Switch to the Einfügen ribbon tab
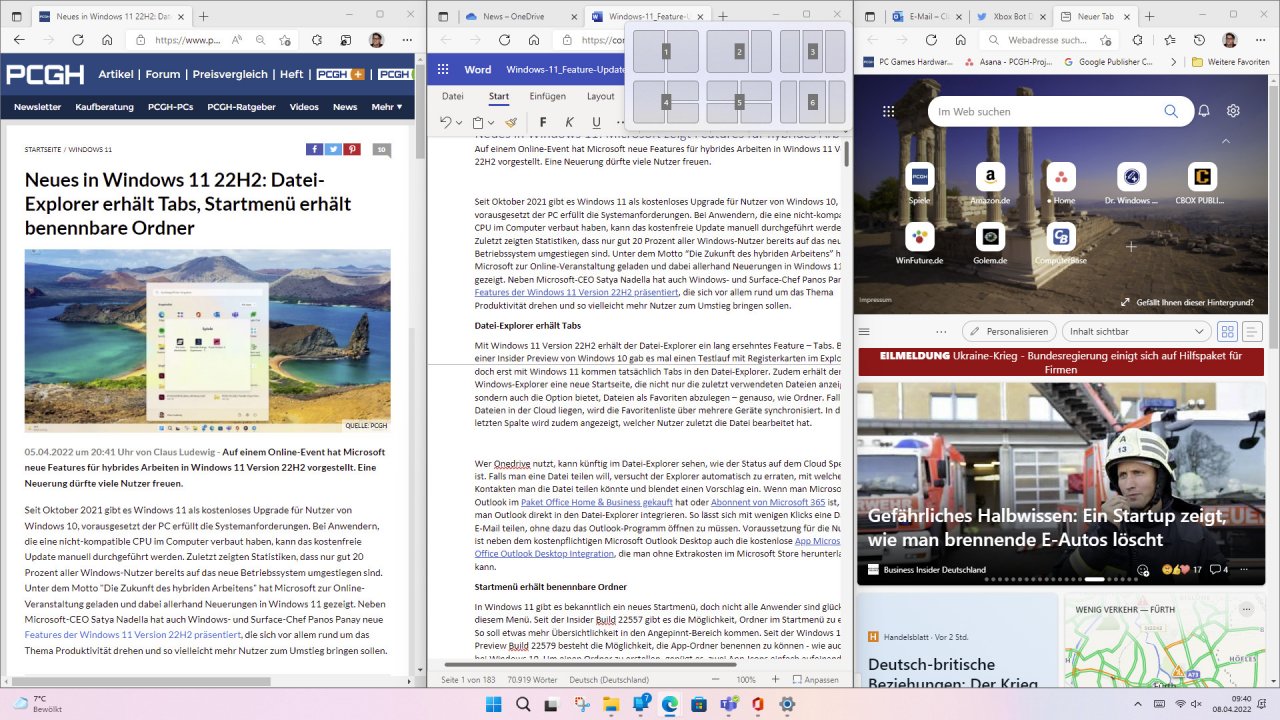The width and height of the screenshot is (1280, 720). [x=547, y=97]
